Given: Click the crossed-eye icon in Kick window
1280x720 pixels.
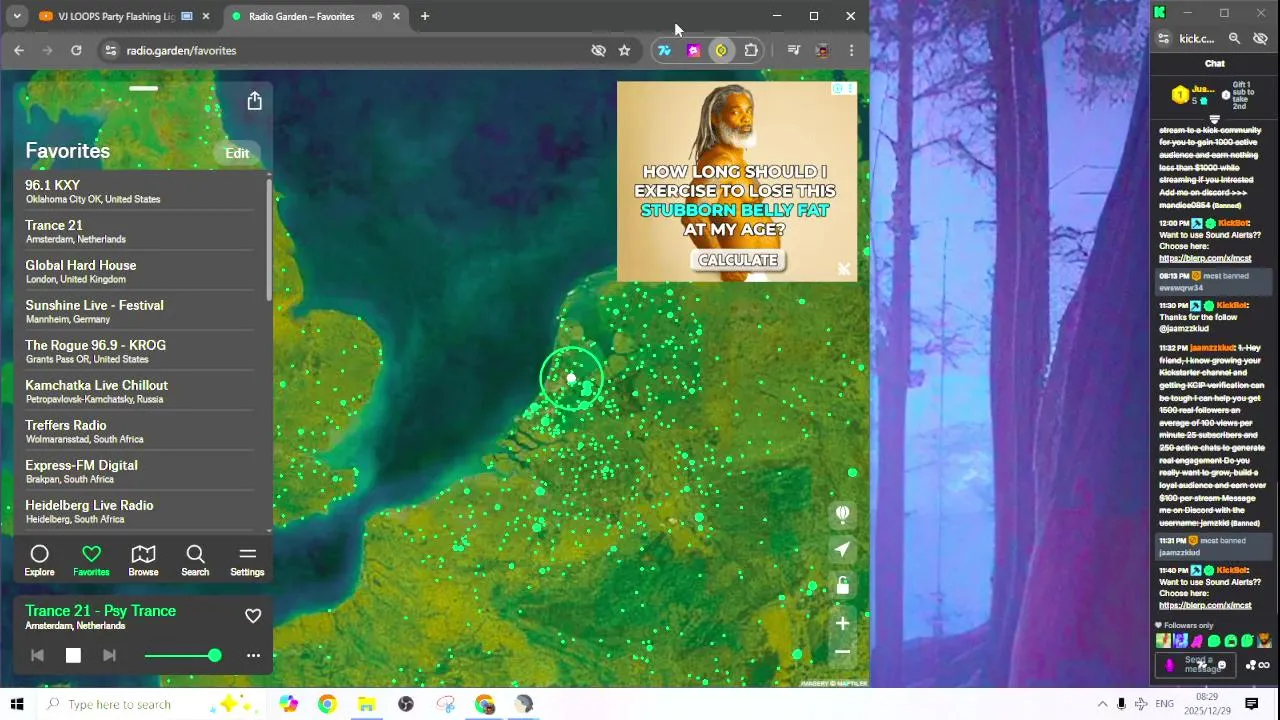Looking at the screenshot, I should 1260,38.
